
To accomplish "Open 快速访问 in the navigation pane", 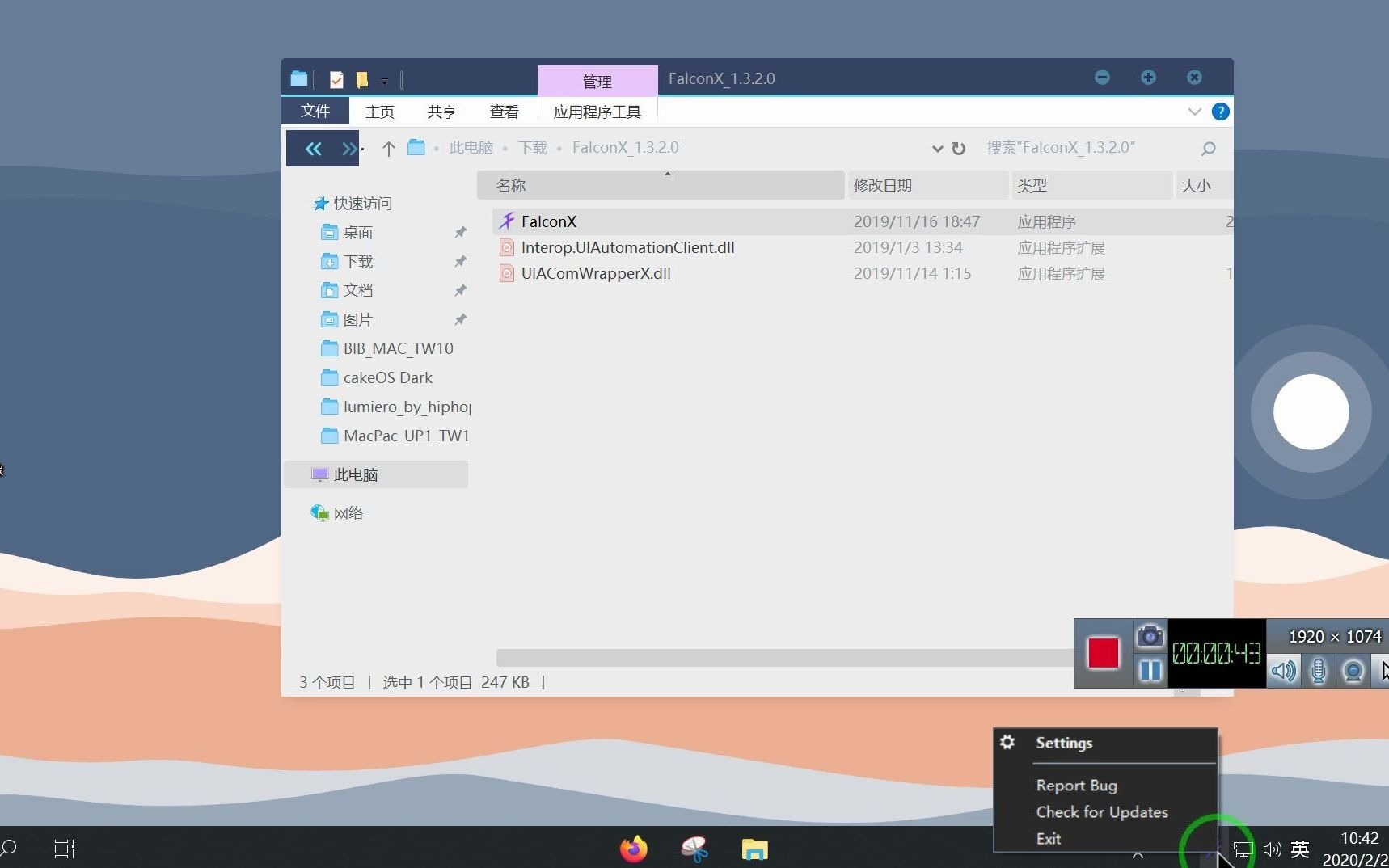I will [x=362, y=204].
